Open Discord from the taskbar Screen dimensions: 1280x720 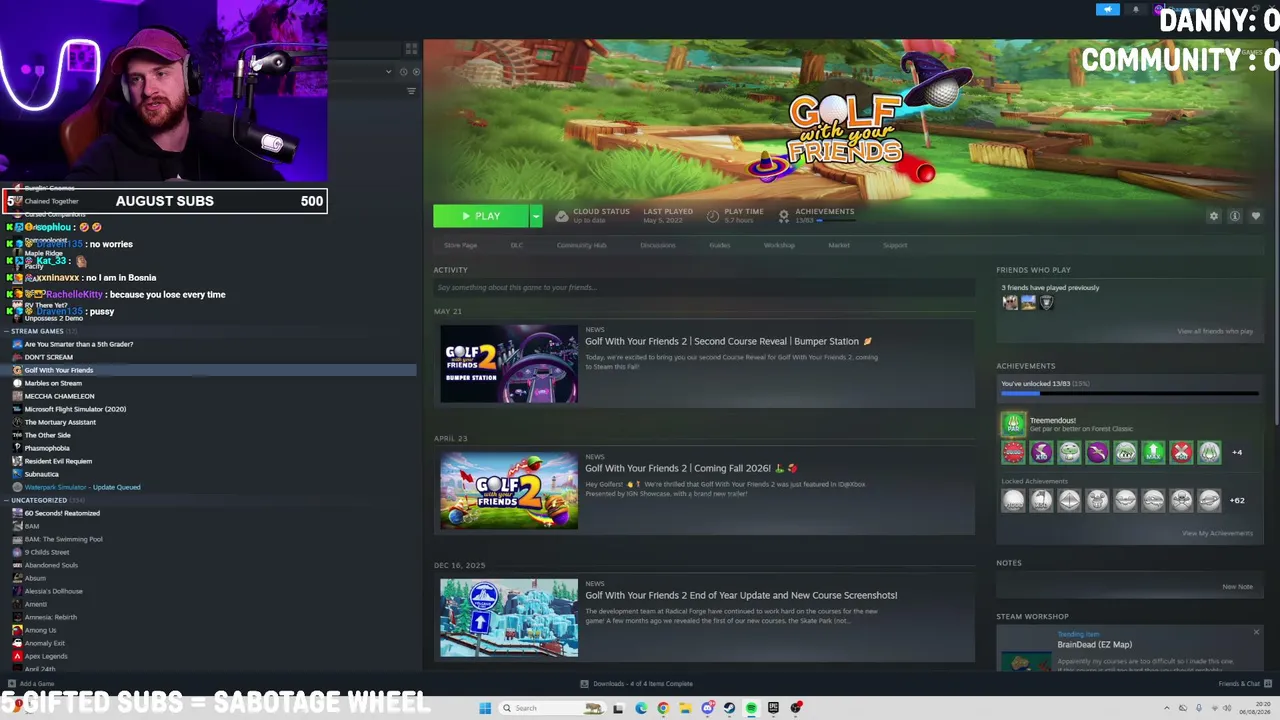click(707, 708)
